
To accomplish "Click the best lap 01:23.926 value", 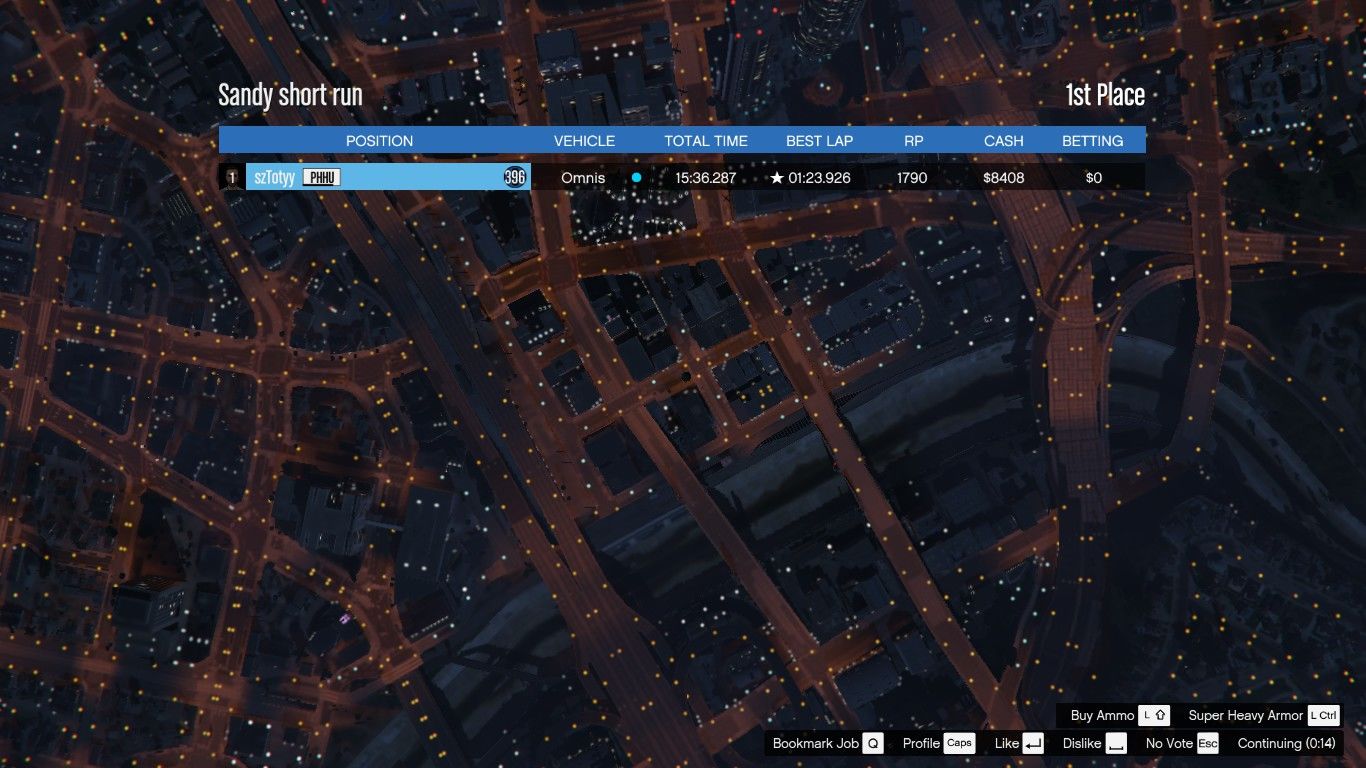I will click(819, 177).
